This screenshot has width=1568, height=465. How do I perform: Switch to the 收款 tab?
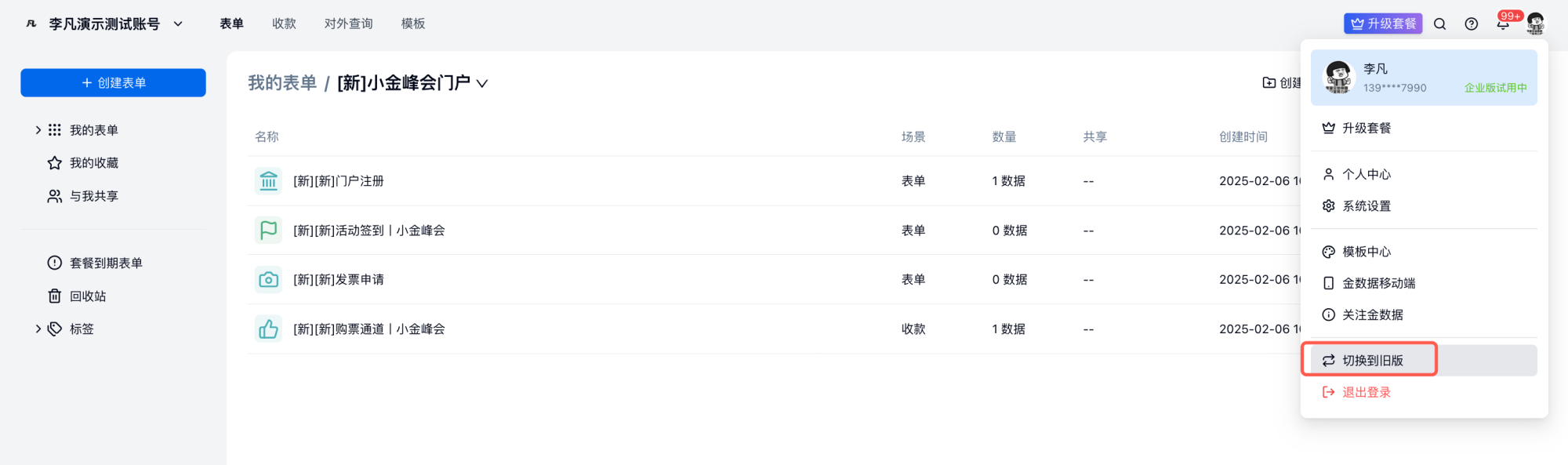click(284, 24)
